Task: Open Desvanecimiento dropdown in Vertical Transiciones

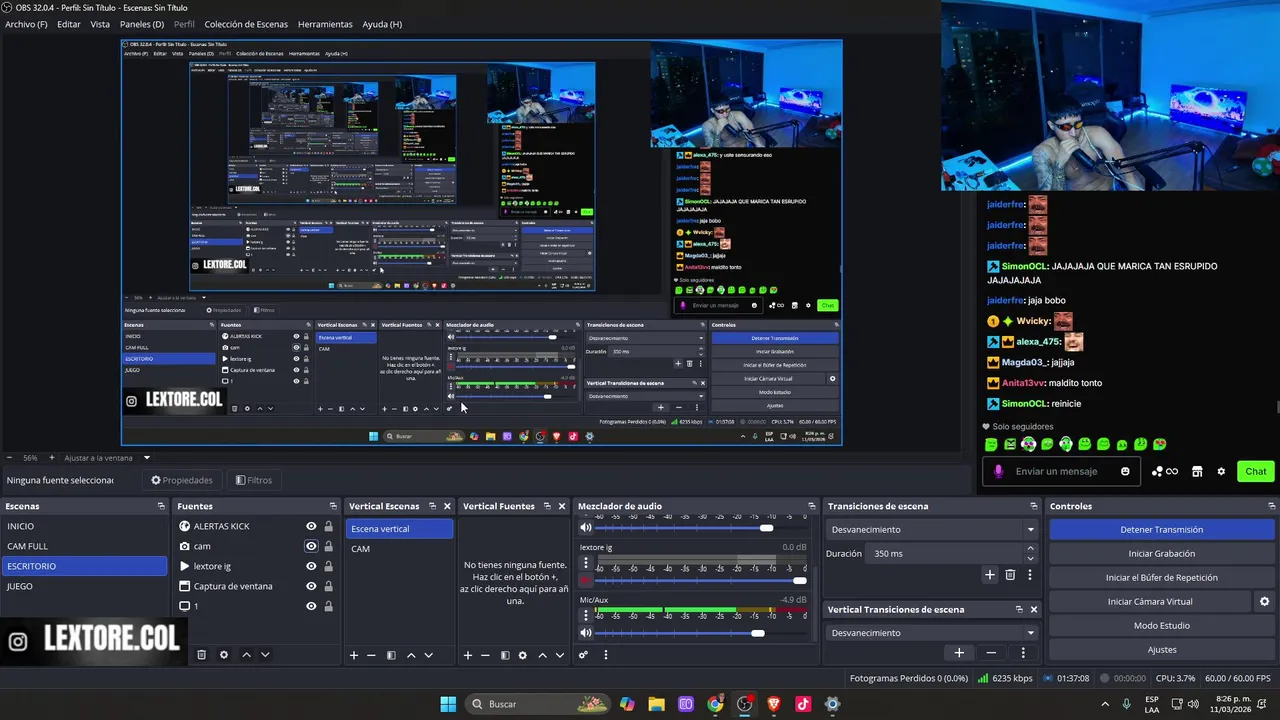Action: click(x=932, y=633)
